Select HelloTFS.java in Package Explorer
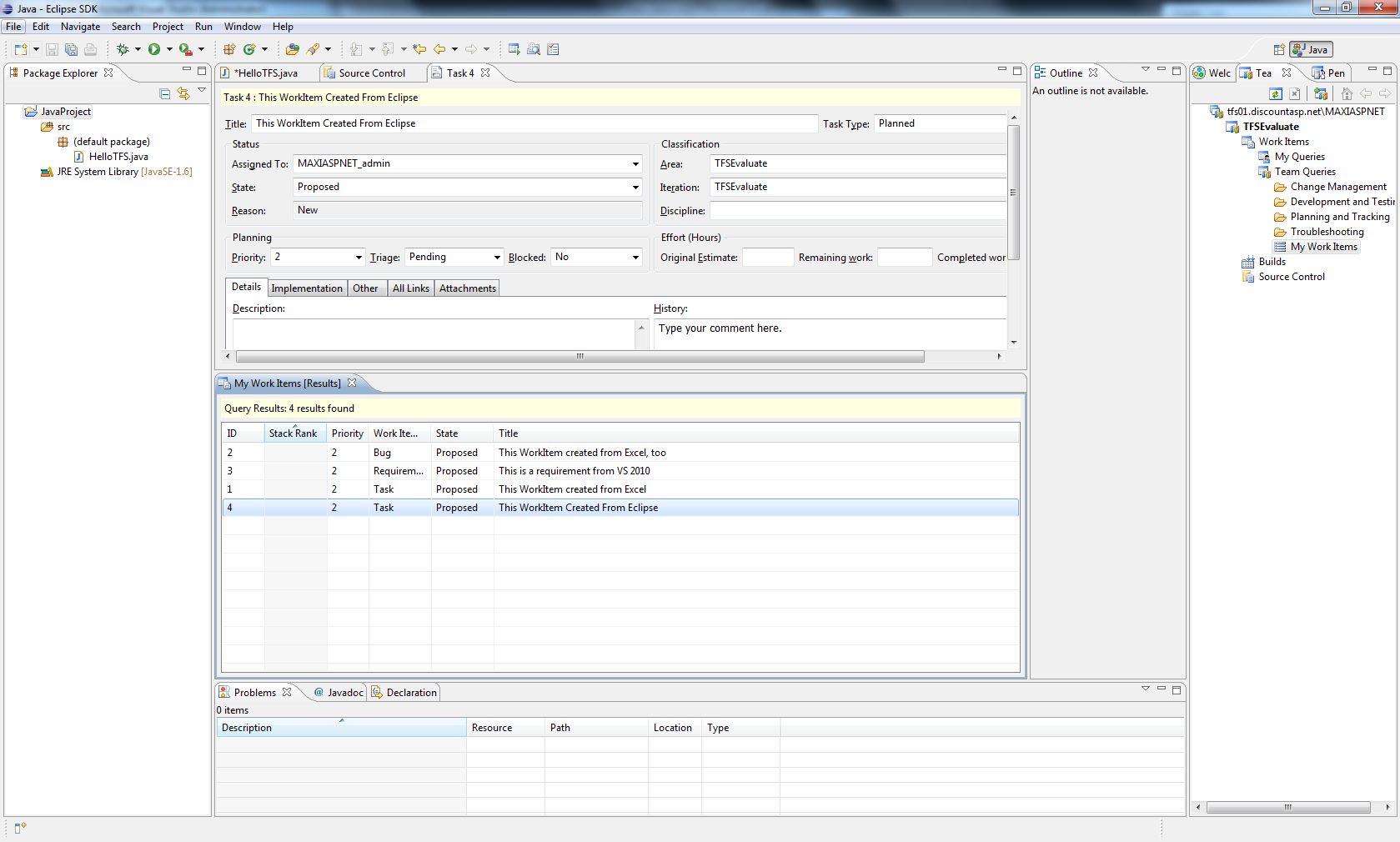This screenshot has height=842, width=1400. (x=118, y=157)
